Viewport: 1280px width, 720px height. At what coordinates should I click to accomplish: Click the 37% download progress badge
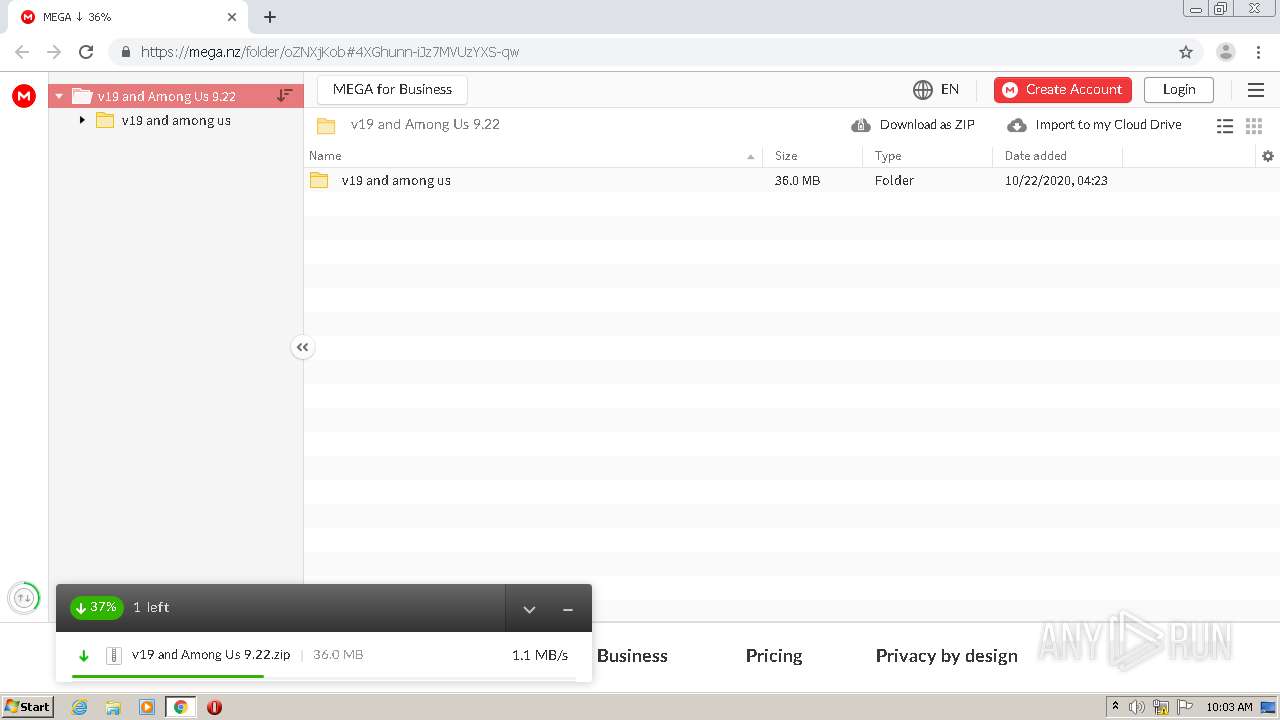click(96, 607)
